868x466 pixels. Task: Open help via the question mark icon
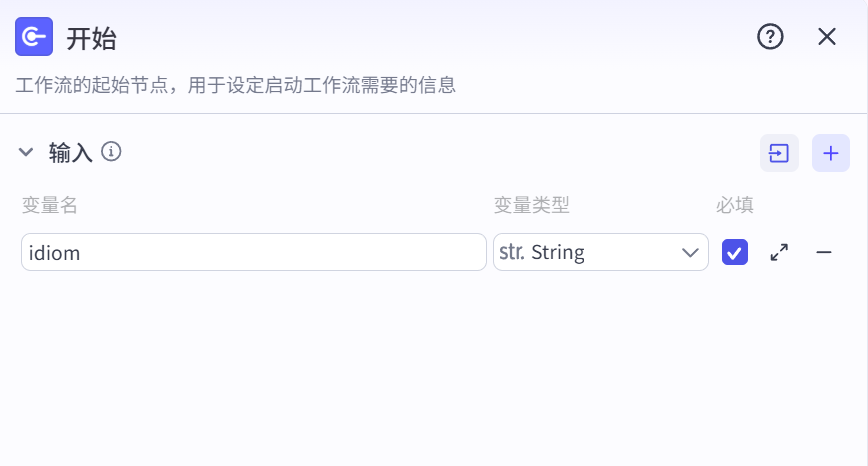click(x=770, y=37)
